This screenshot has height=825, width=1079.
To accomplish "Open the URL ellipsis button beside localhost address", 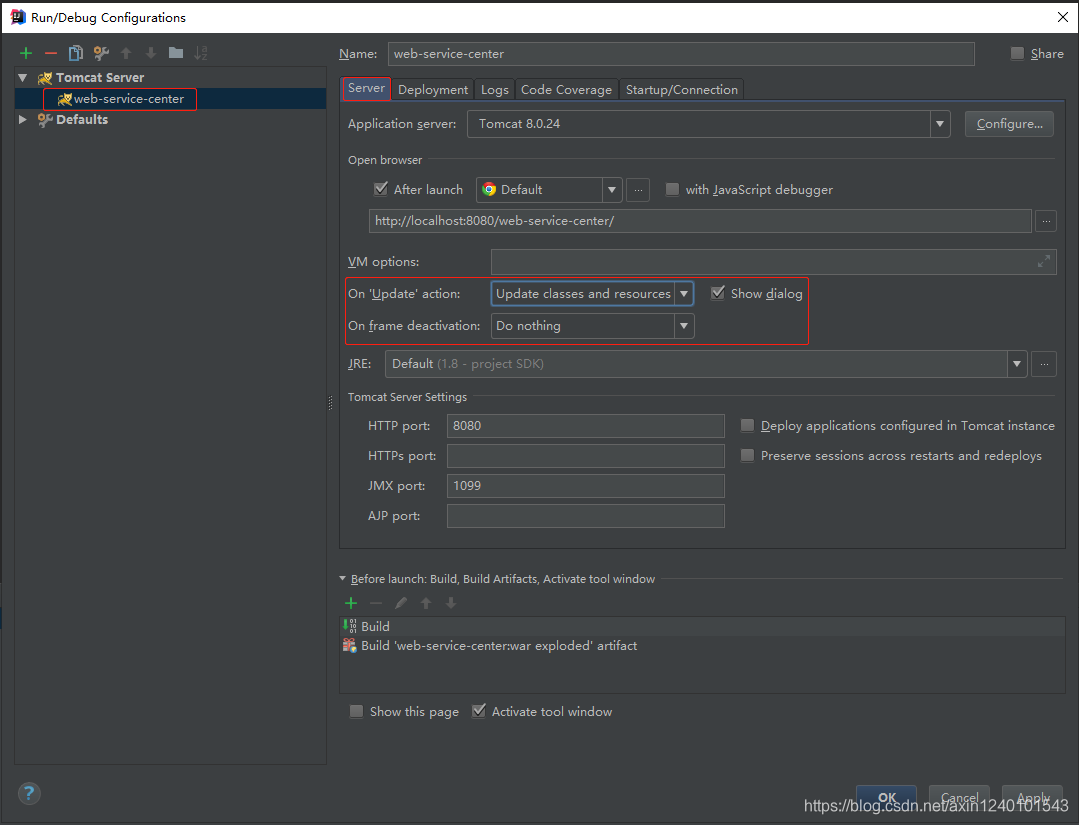I will 1045,222.
